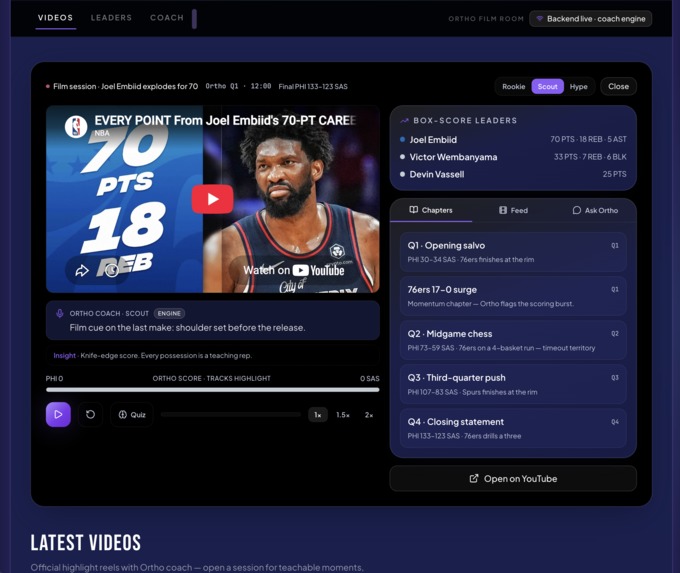Click the Ask Ortho chat bubble icon
Screen dimensions: 680x573
click(x=576, y=210)
